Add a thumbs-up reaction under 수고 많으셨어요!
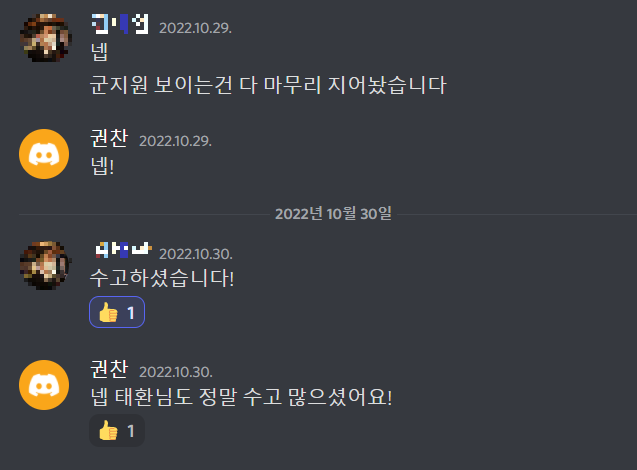The image size is (637, 470). (117, 431)
